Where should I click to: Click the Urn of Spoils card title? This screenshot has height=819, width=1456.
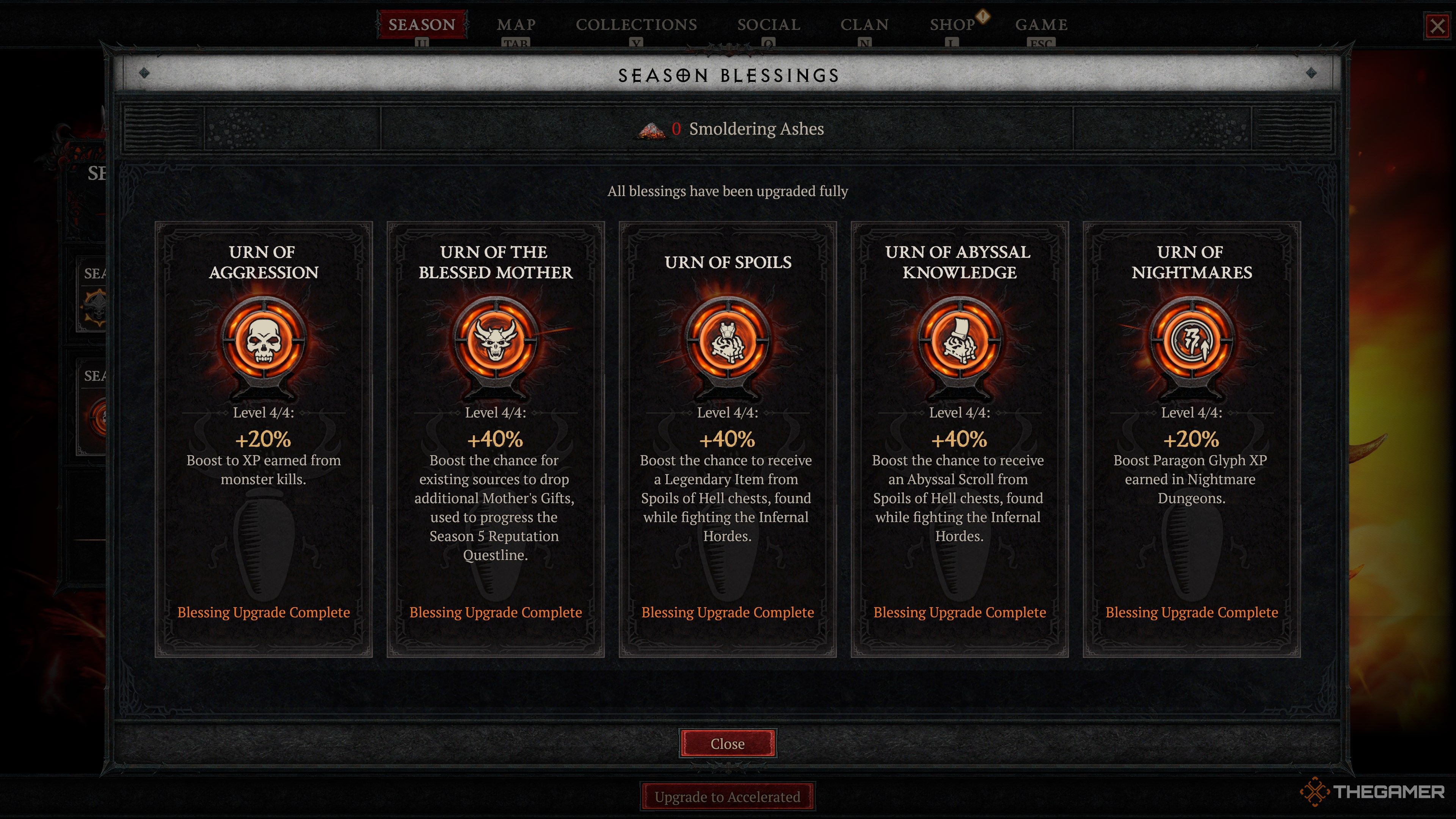[728, 262]
